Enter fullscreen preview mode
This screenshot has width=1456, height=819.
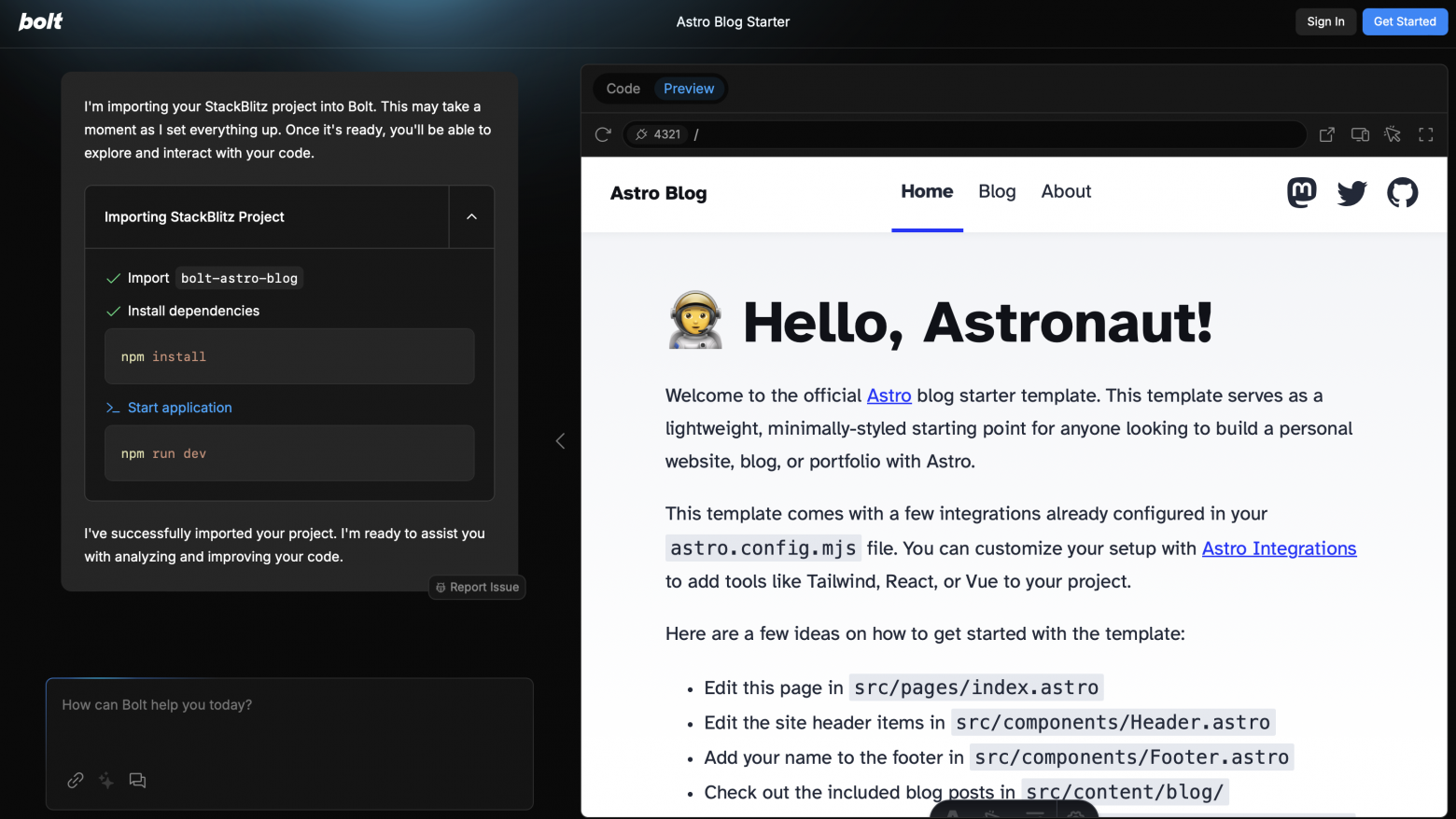1425,134
